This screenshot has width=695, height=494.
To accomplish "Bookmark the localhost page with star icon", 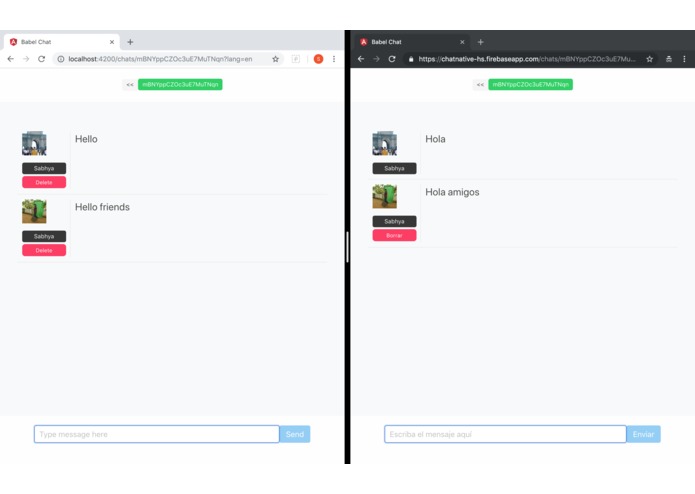I will 275,59.
